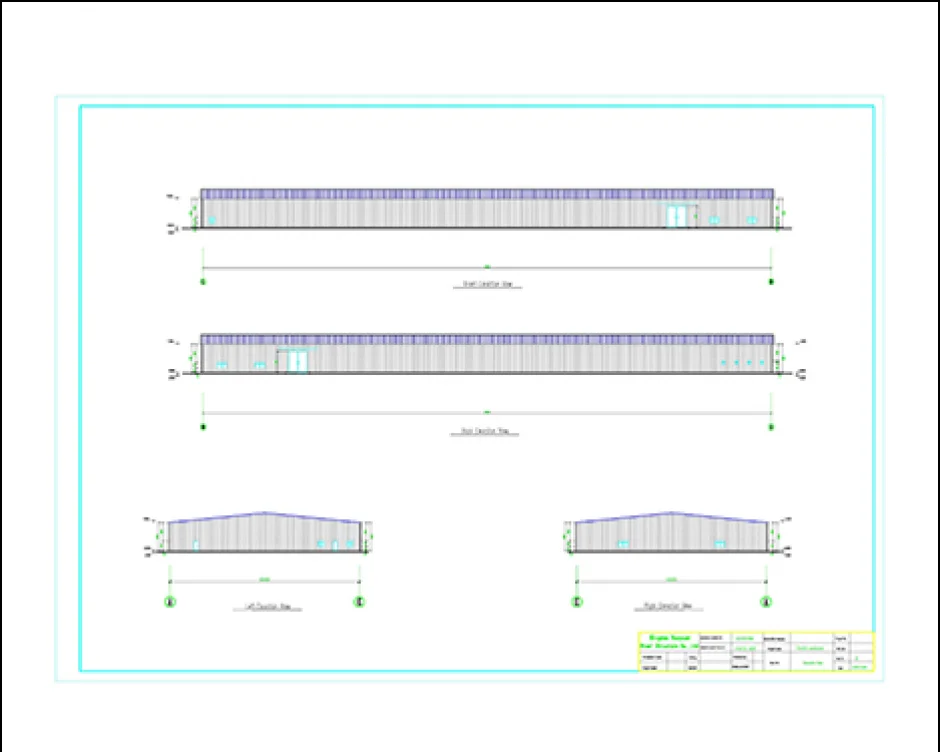Click the right grid marker under front elevation
Image resolution: width=940 pixels, height=752 pixels.
coord(771,283)
